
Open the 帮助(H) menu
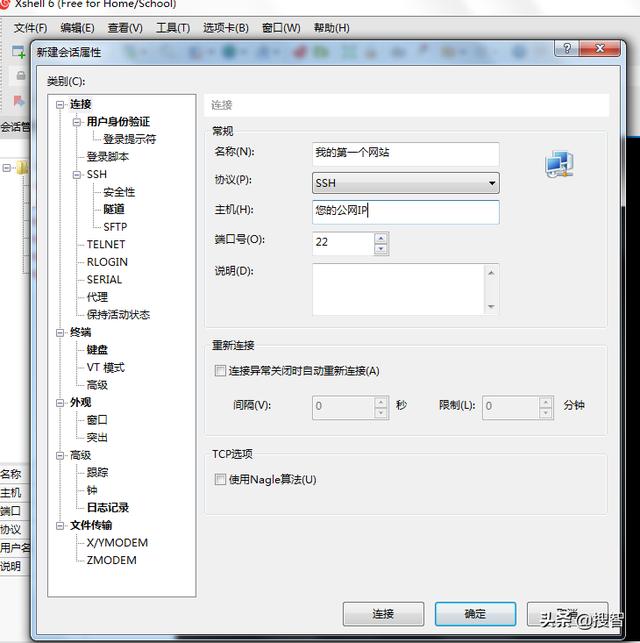pyautogui.click(x=331, y=28)
